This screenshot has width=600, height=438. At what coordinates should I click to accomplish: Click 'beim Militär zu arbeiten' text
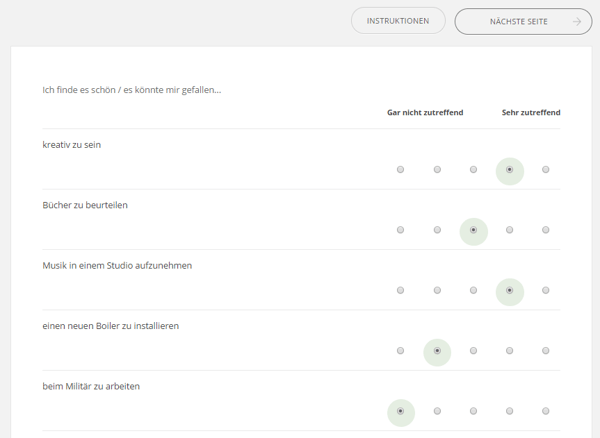(x=91, y=387)
